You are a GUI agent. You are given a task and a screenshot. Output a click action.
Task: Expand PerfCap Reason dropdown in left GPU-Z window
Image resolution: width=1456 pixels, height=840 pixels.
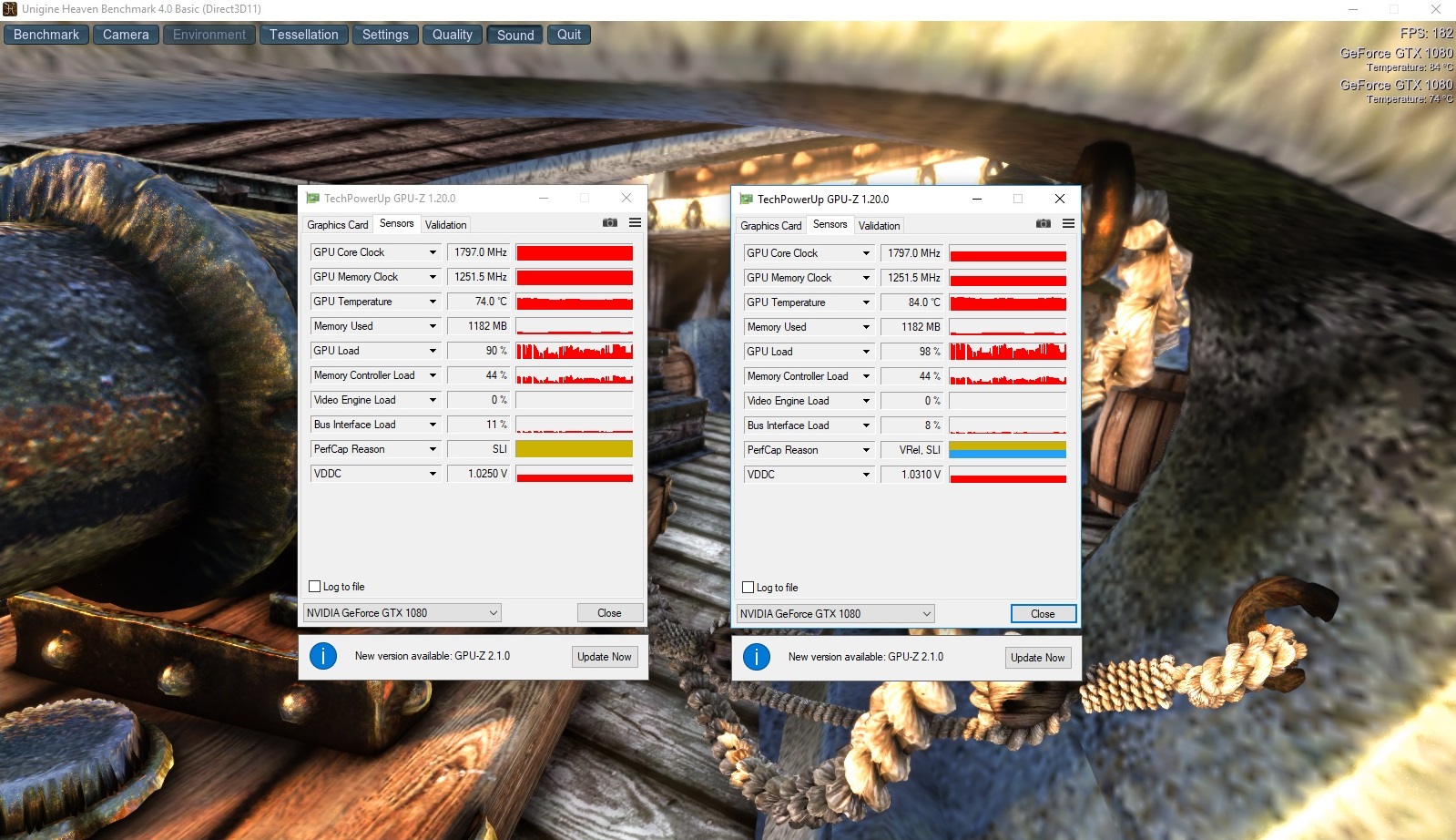(x=433, y=449)
